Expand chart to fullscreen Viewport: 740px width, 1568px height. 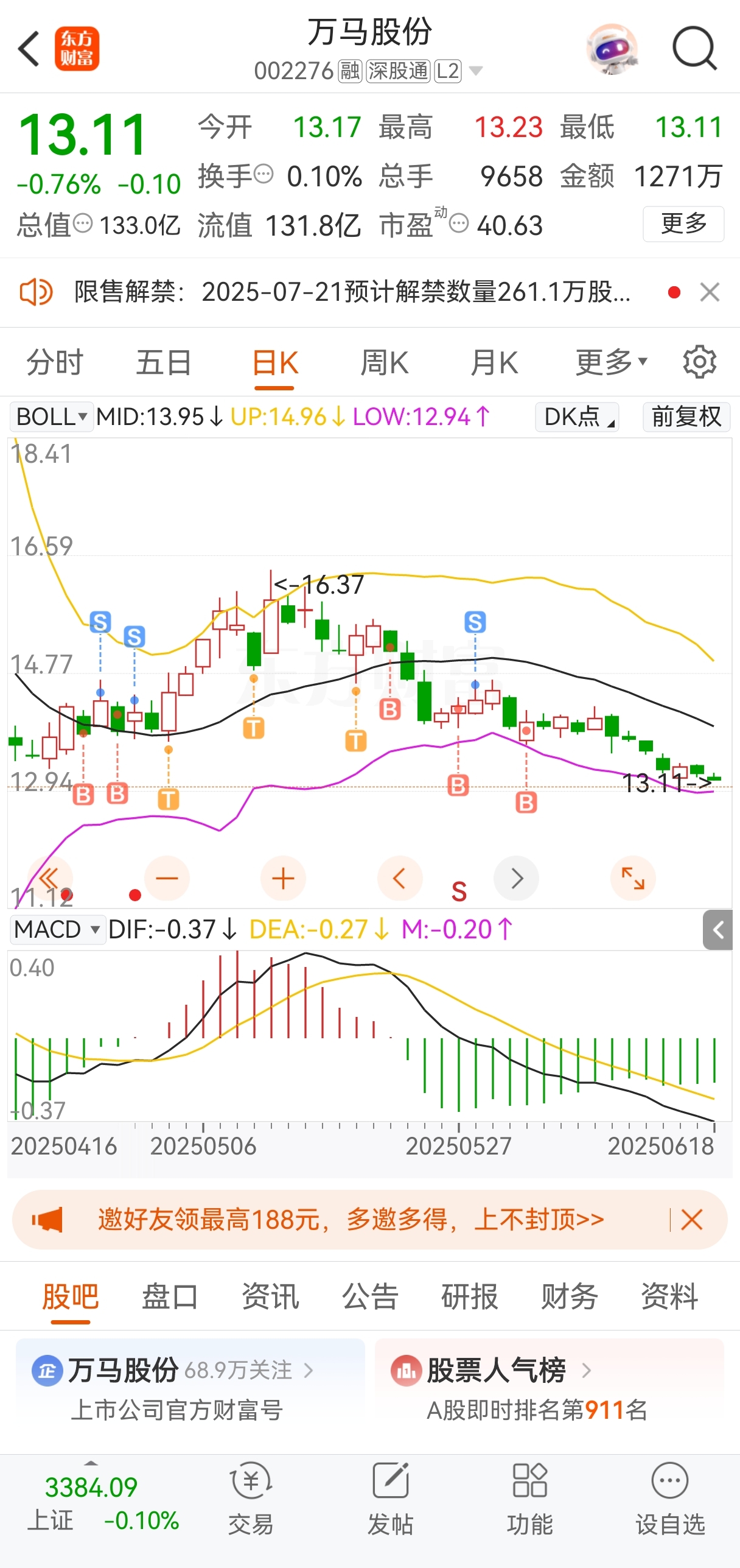click(x=633, y=878)
